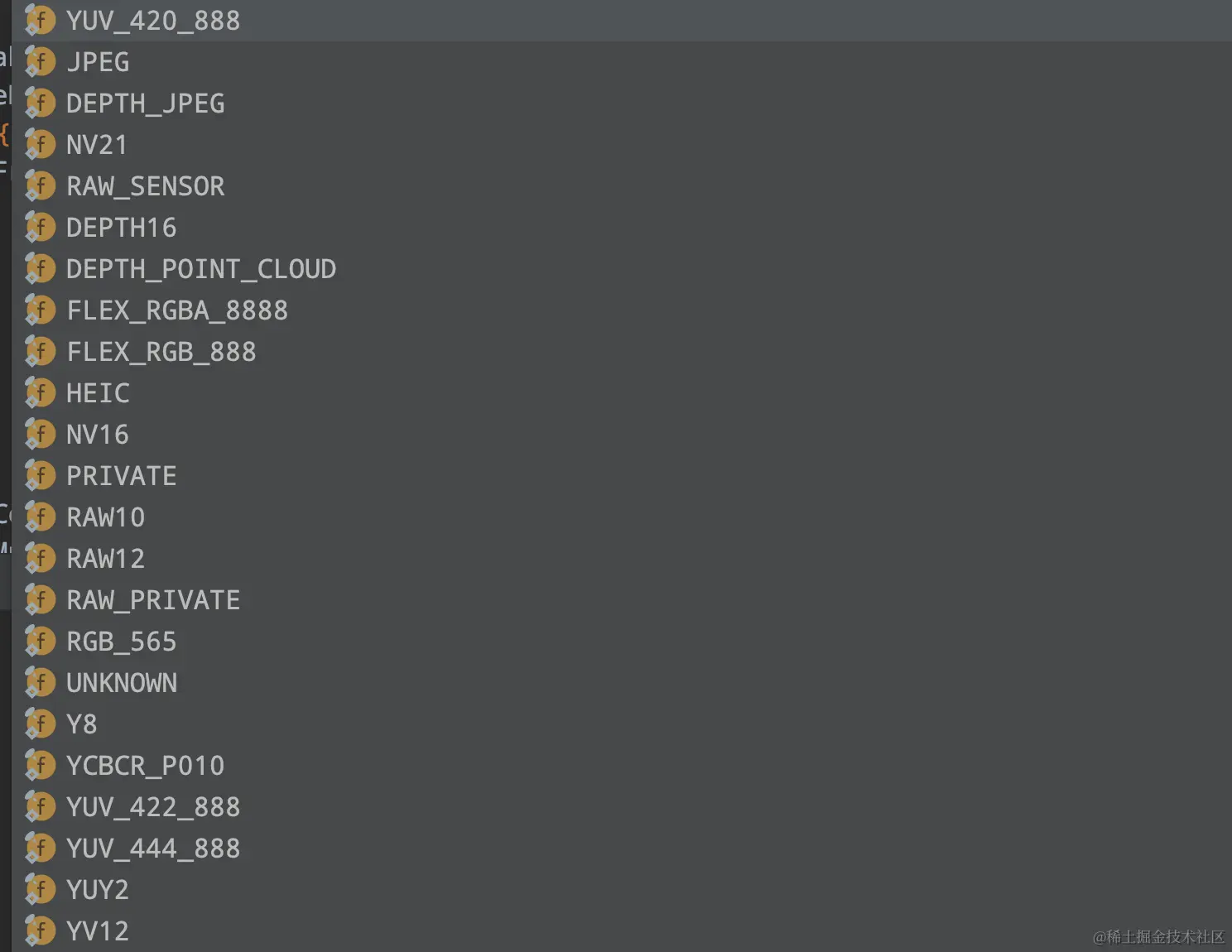Pick the FLEX_RGBA_8888 entry
This screenshot has height=952, width=1232.
(176, 310)
